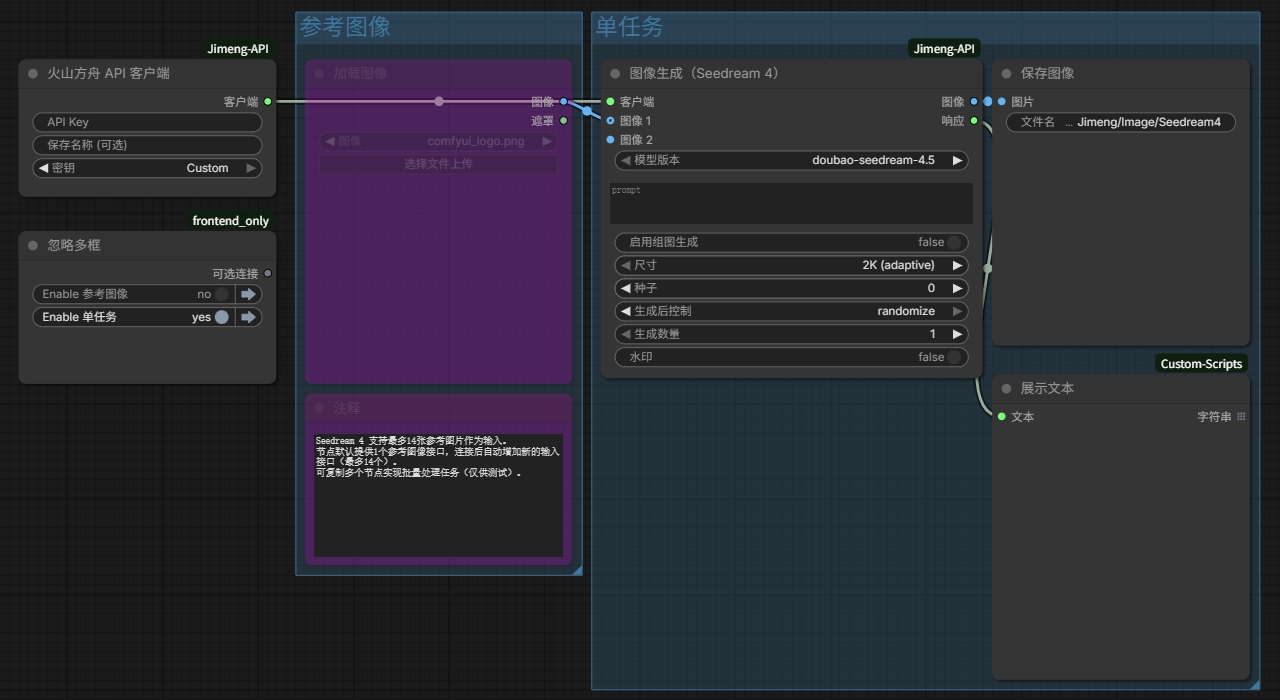Increase the 种子 value with right arrow
Image resolution: width=1280 pixels, height=700 pixels.
click(x=957, y=288)
